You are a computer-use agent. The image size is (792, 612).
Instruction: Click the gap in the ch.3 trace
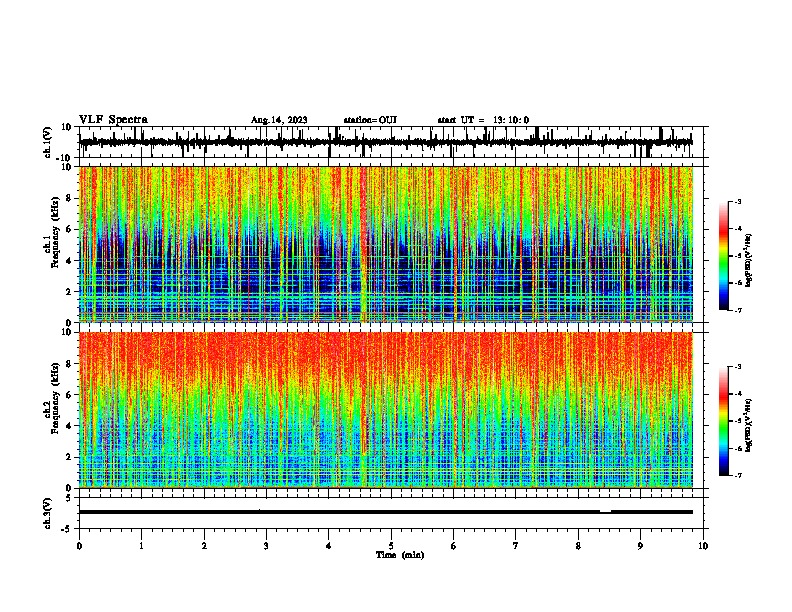click(605, 512)
